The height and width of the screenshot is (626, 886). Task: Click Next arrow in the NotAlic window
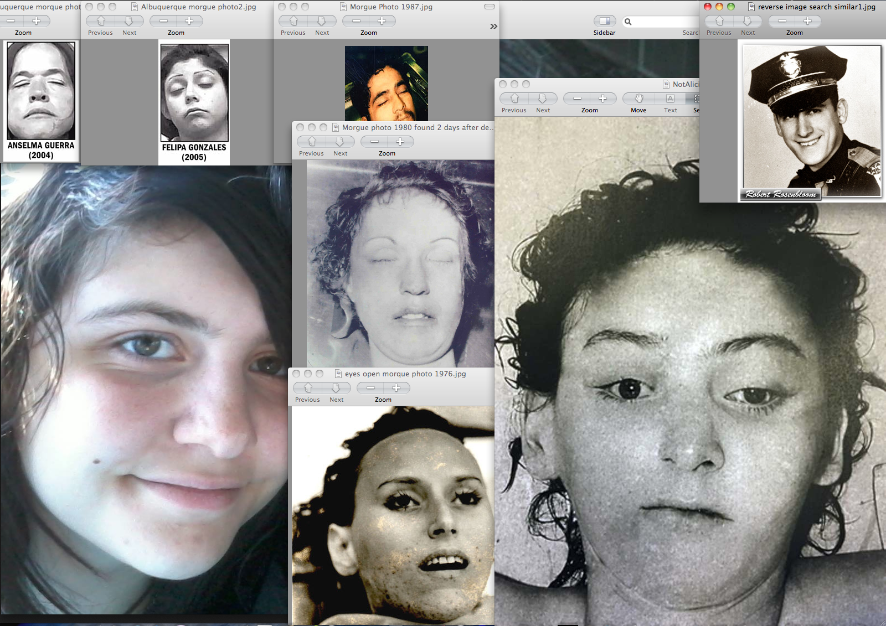click(542, 98)
